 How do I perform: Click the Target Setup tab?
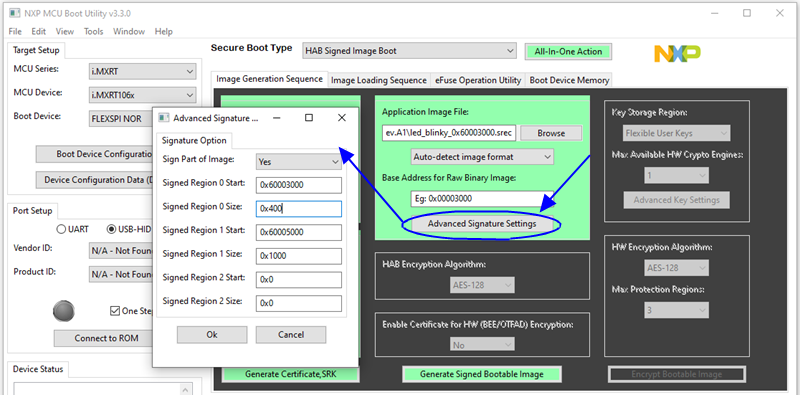click(36, 50)
